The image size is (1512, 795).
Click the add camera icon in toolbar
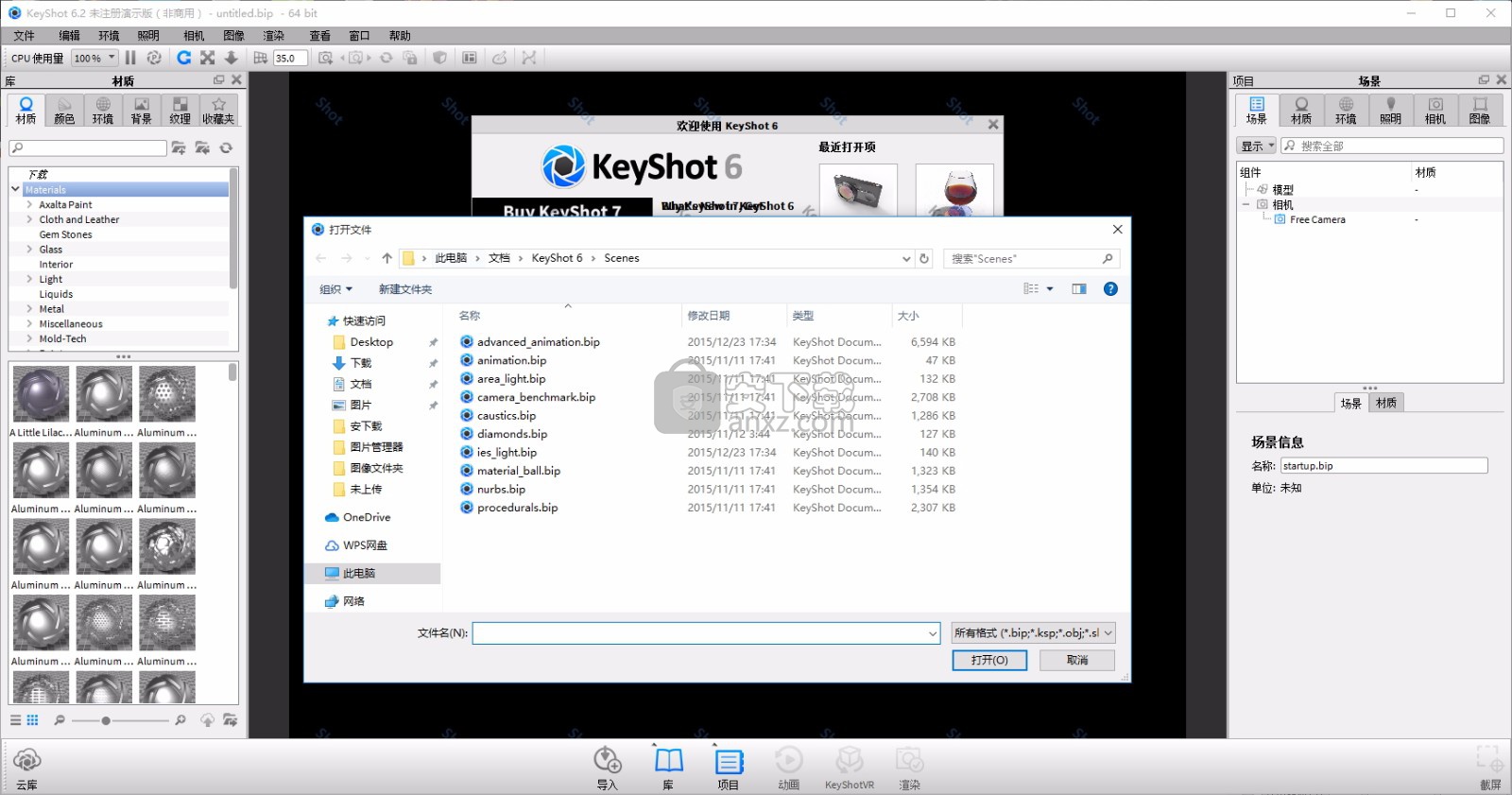pos(326,58)
